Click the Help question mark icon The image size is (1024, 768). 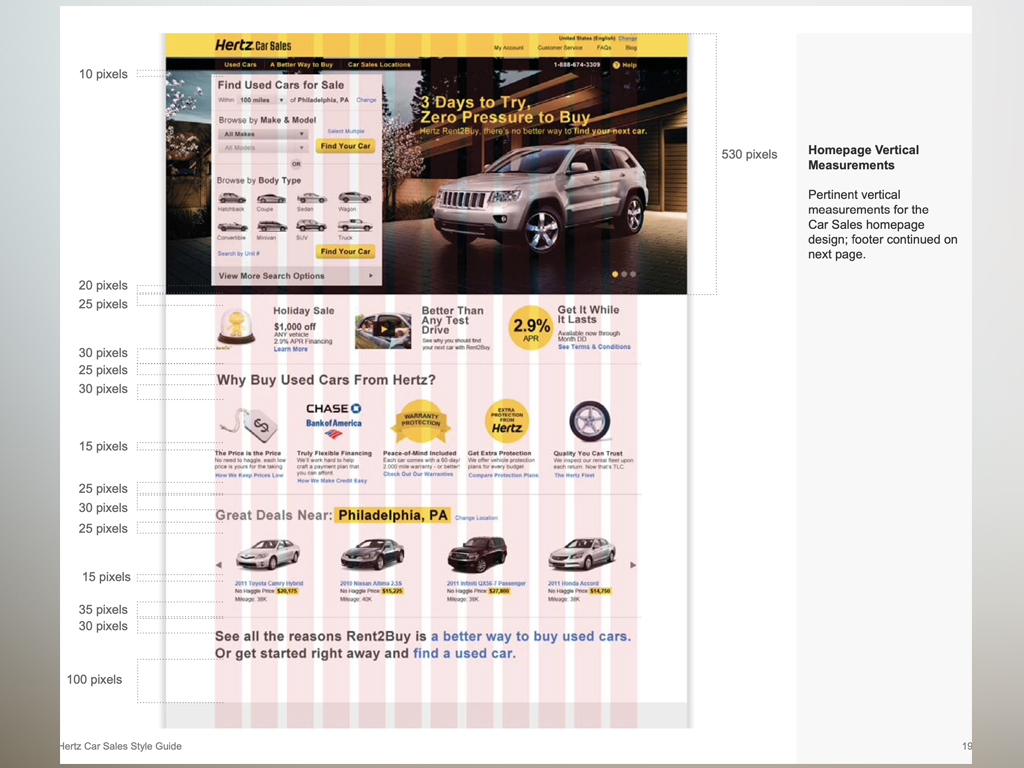(x=617, y=65)
